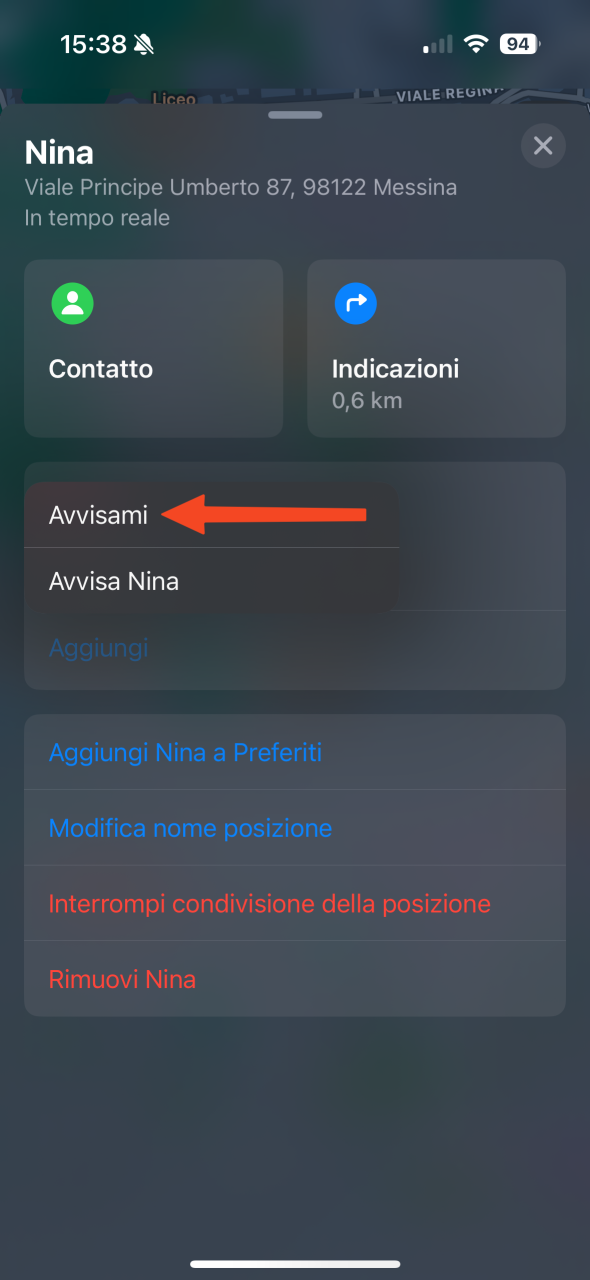Tap the sheet grabber handle
The image size is (590, 1280).
(x=295, y=115)
